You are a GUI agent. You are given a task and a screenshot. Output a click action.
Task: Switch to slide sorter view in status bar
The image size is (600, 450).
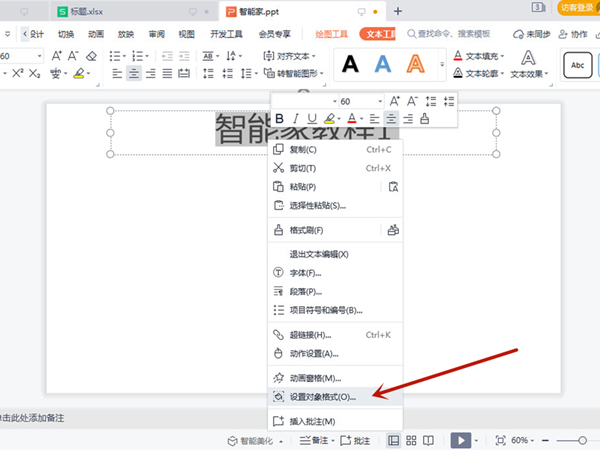pyautogui.click(x=413, y=440)
